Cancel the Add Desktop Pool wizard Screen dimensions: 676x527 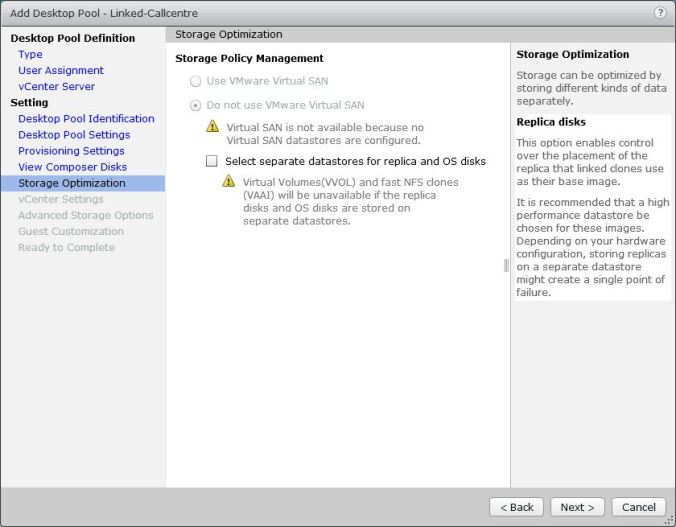638,507
